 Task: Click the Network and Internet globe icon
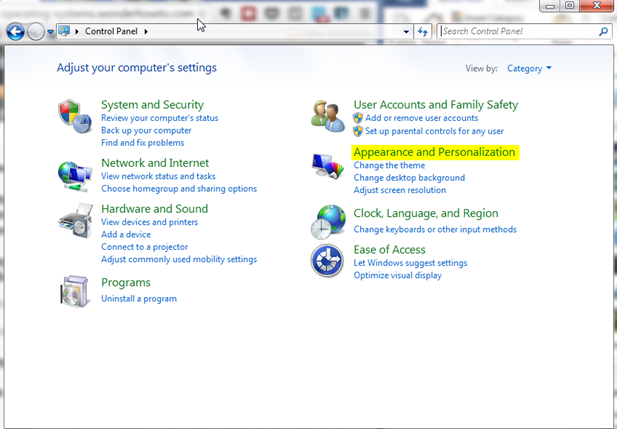[x=75, y=176]
